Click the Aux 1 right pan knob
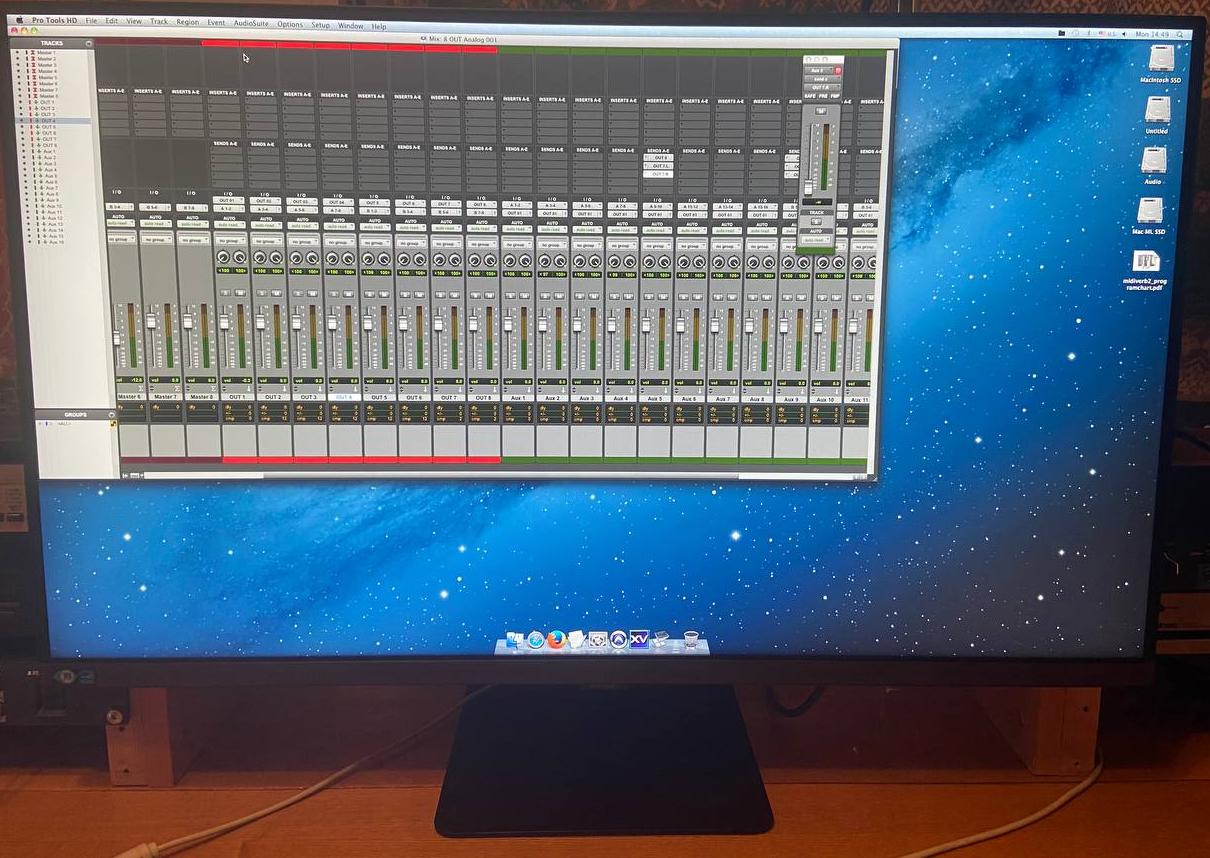This screenshot has width=1210, height=858. pyautogui.click(x=527, y=260)
